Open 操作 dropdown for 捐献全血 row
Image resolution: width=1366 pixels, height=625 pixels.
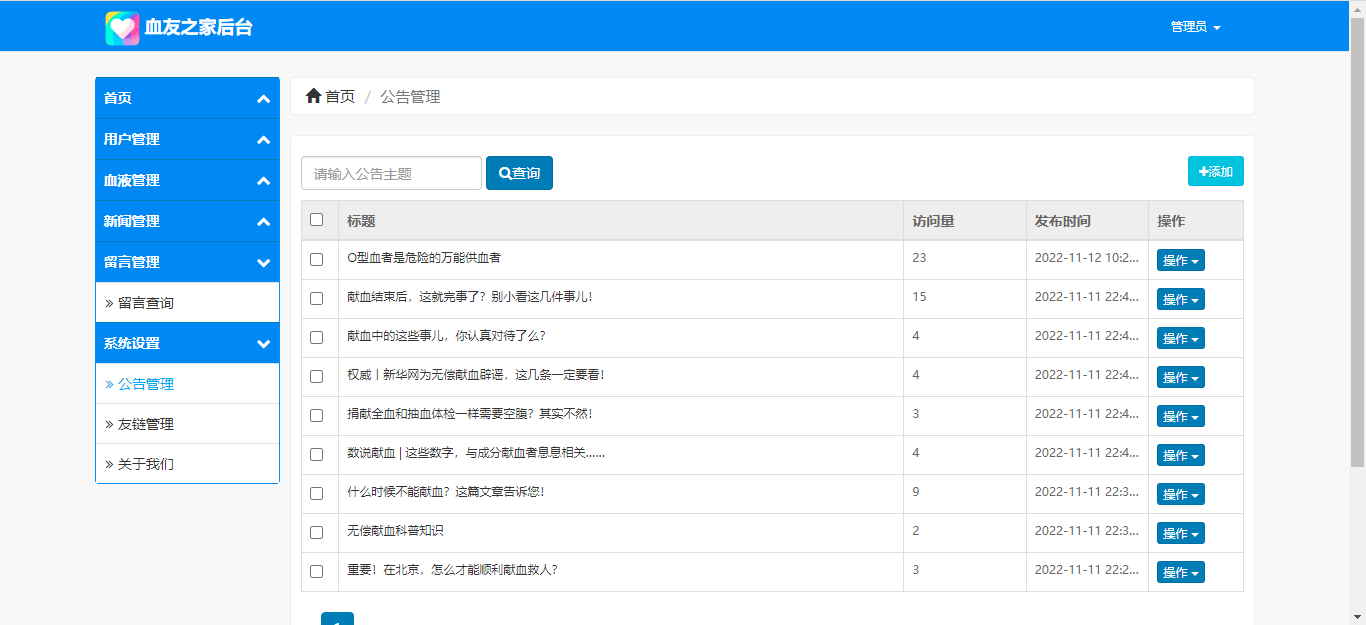click(x=1181, y=416)
